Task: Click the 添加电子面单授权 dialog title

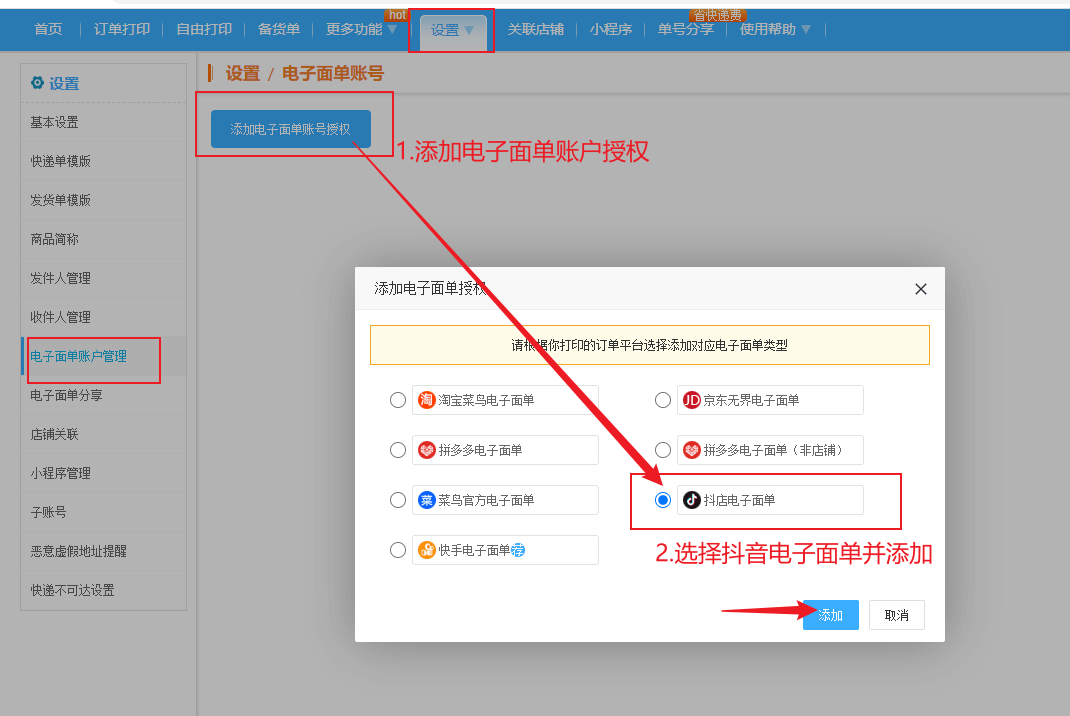Action: (431, 289)
